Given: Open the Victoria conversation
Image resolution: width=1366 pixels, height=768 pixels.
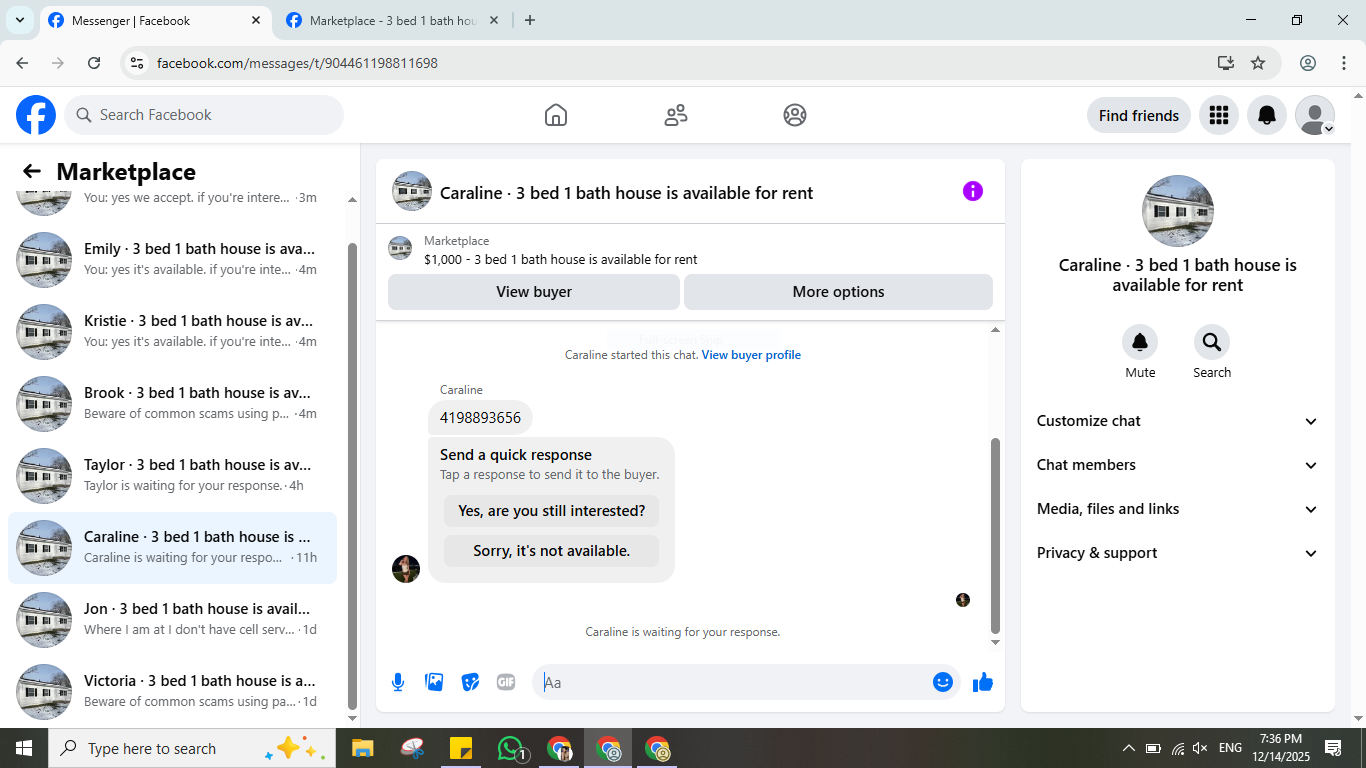Looking at the screenshot, I should (x=172, y=692).
